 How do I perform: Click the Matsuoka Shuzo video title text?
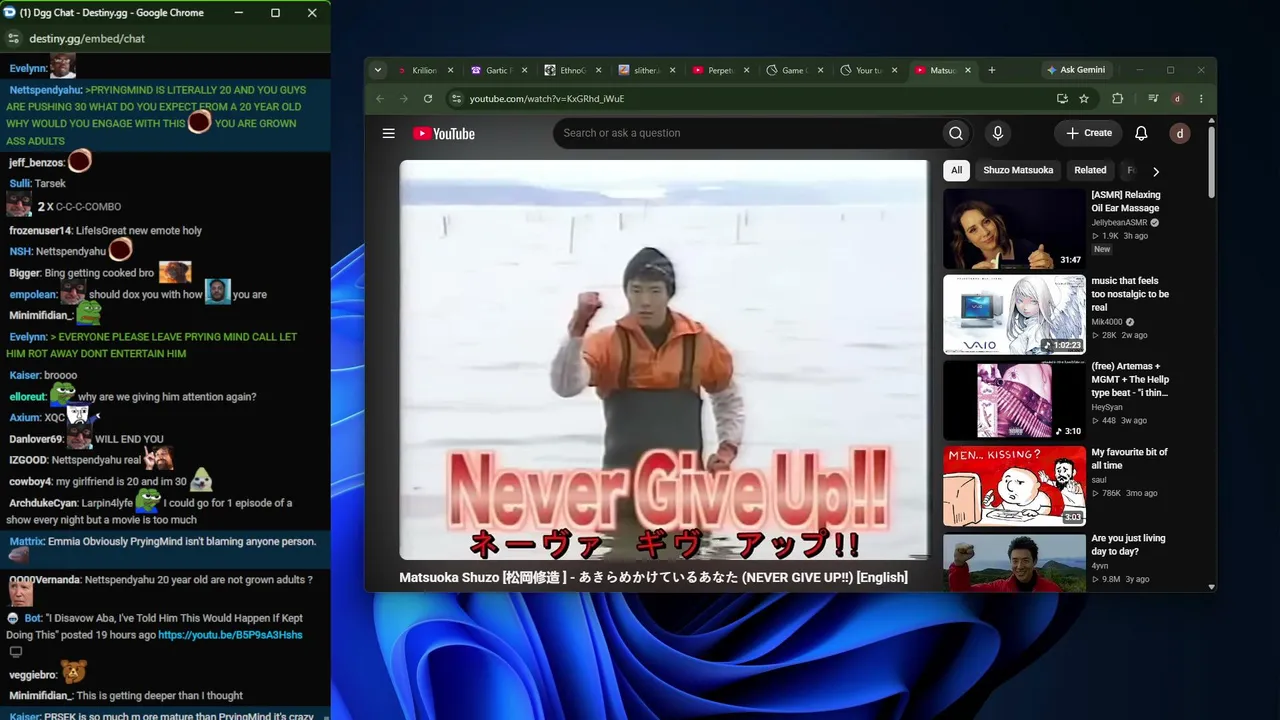[x=653, y=577]
